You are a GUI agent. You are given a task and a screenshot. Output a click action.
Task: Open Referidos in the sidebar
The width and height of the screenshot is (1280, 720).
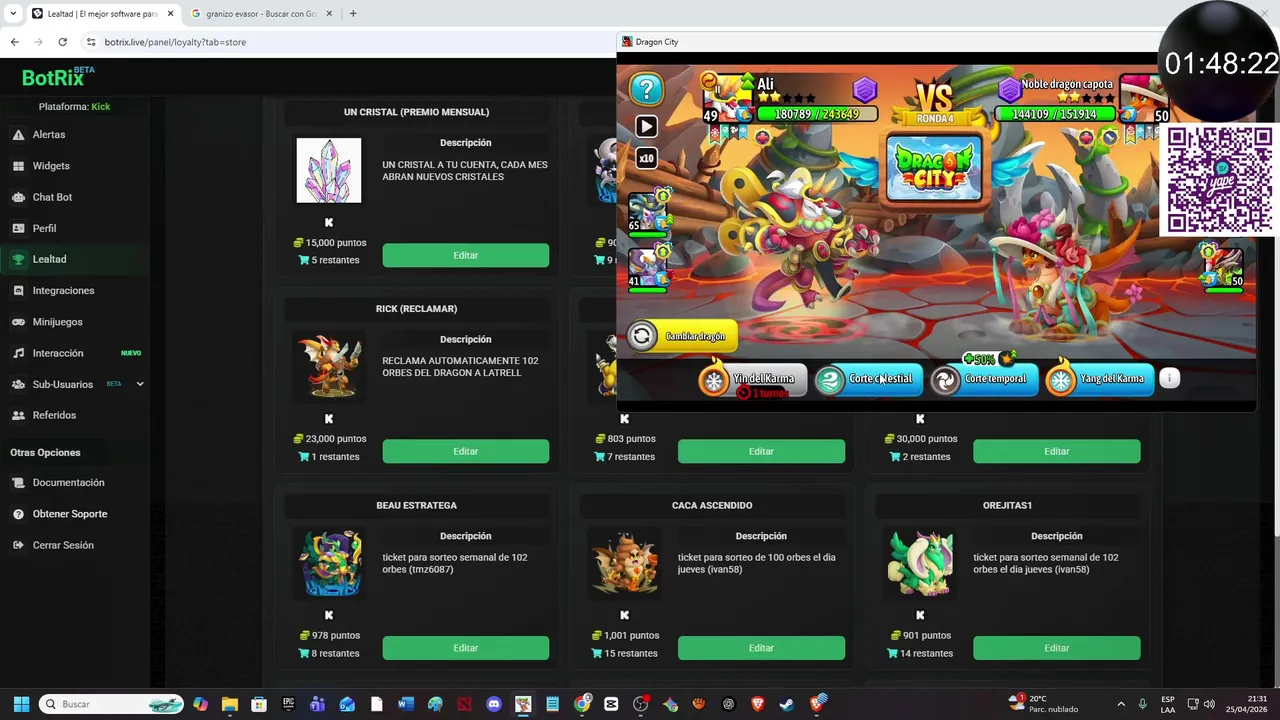tap(54, 415)
